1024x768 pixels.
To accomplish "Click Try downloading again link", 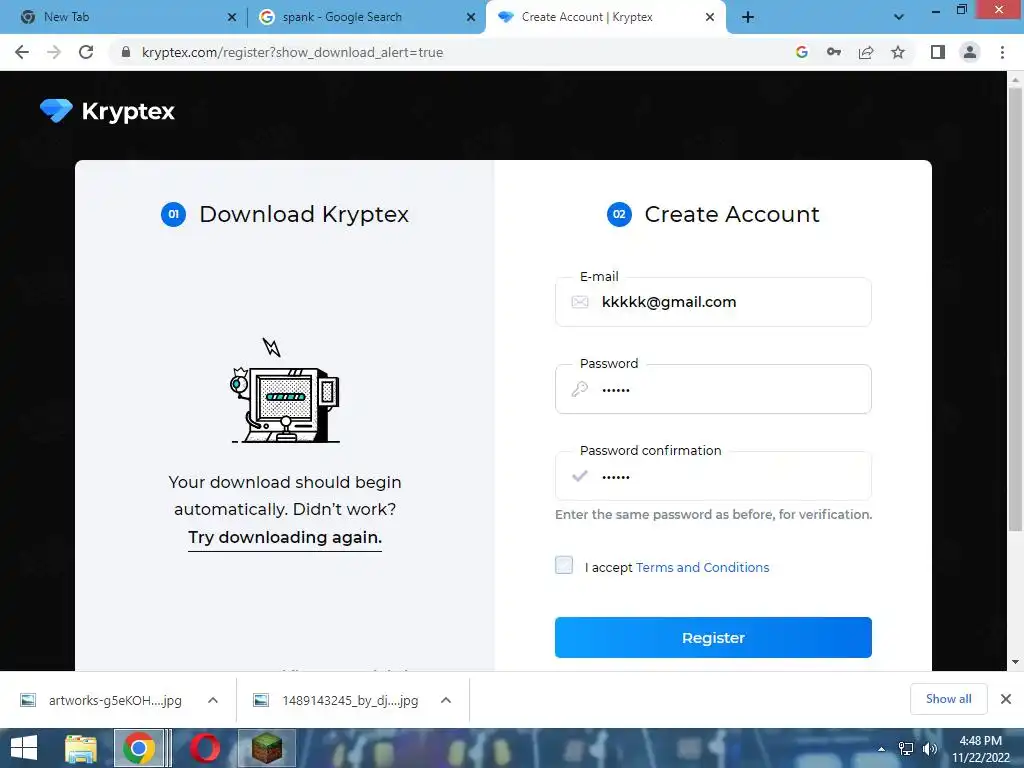I will click(285, 537).
